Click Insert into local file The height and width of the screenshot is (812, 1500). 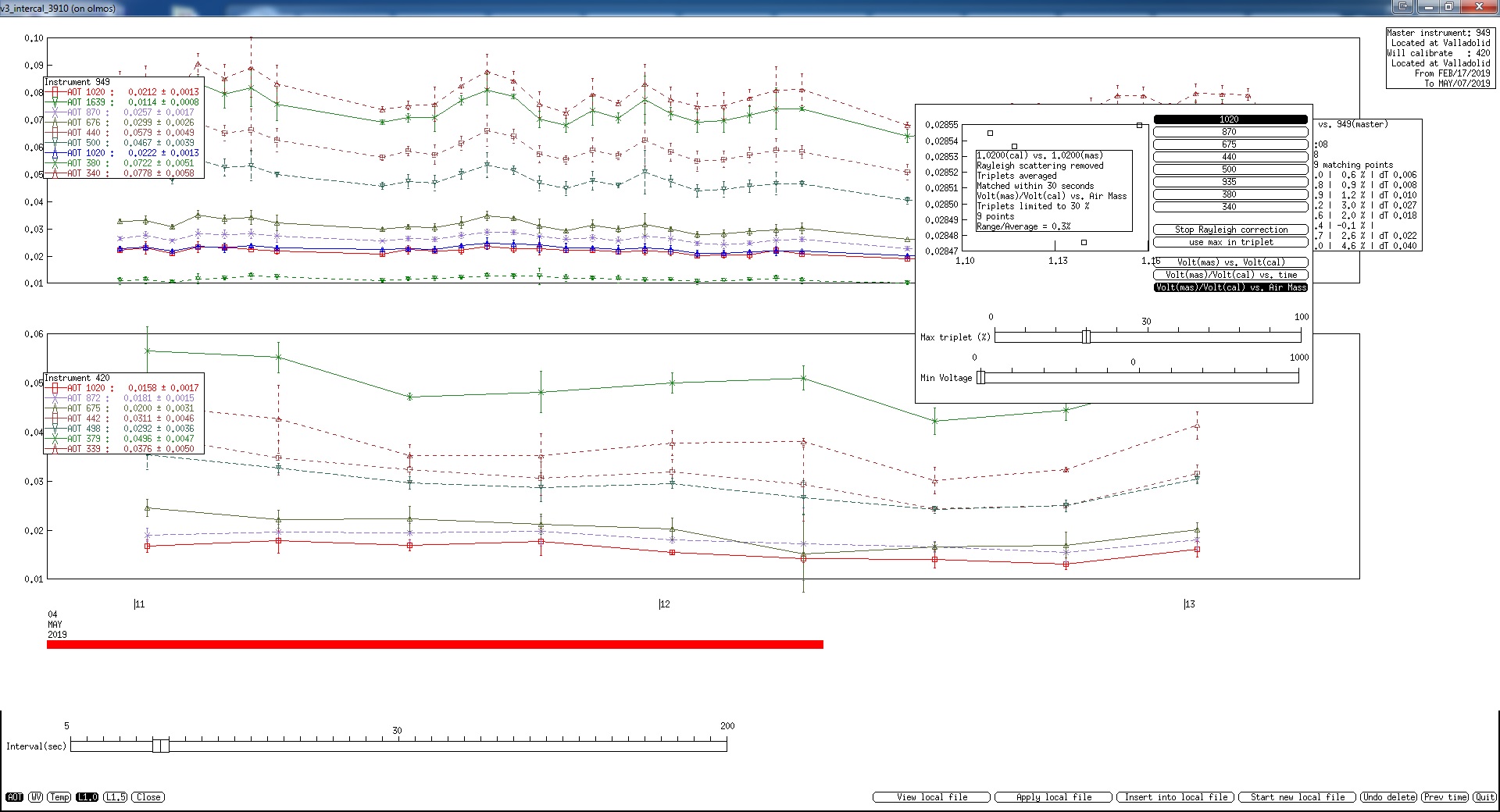1175,797
